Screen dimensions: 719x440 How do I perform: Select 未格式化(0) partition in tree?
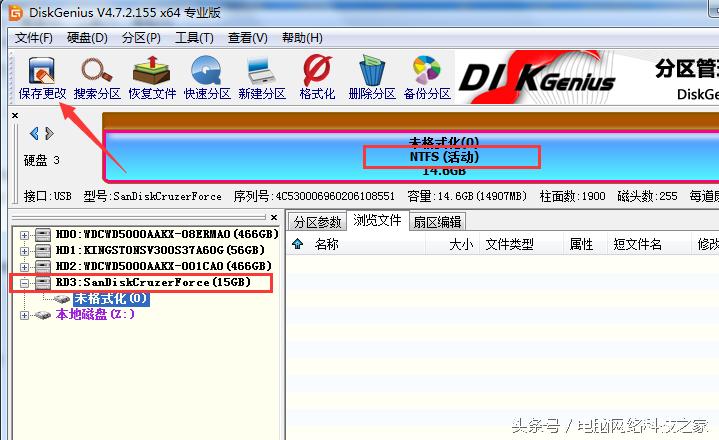[x=111, y=299]
